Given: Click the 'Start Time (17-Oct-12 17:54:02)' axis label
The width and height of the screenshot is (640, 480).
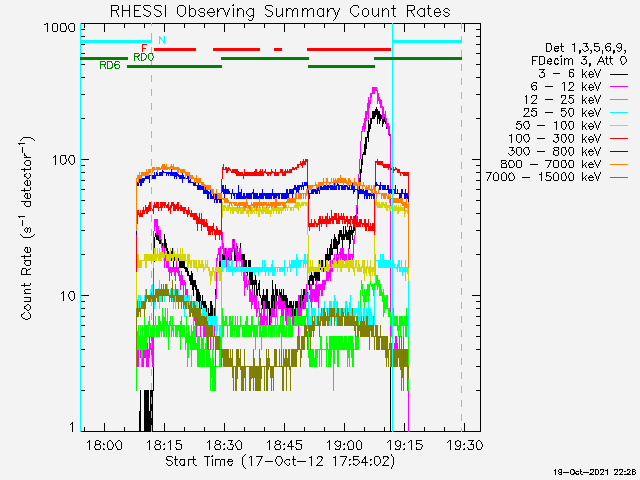Looking at the screenshot, I should tap(280, 461).
